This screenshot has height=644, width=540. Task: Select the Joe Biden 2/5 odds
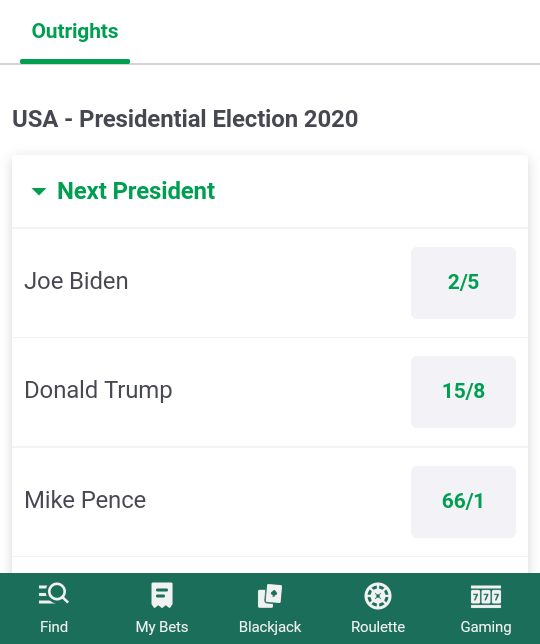[463, 283]
